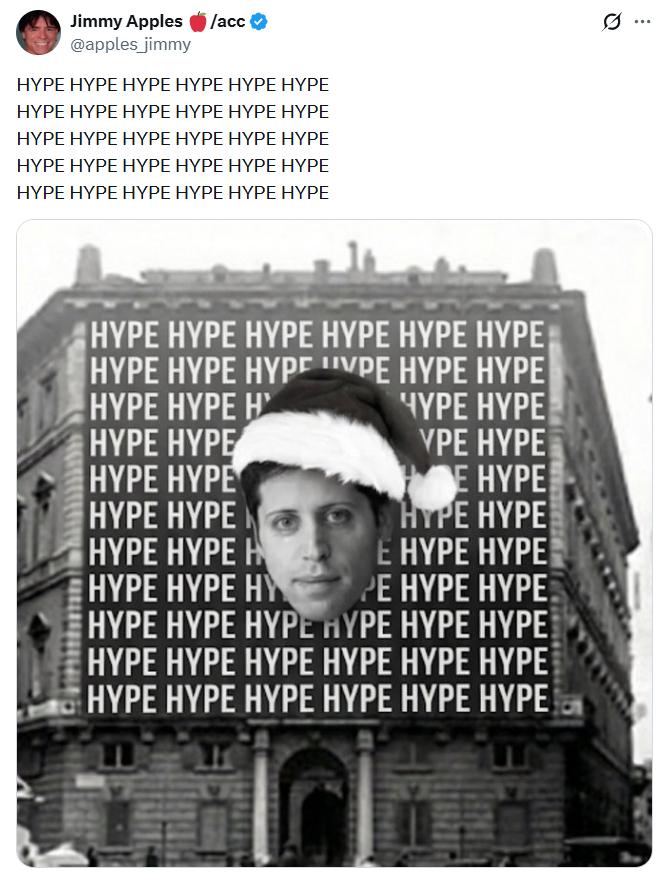Select the last line of HYPE tweet text
Viewport: 668px width, 873px height.
[173, 193]
